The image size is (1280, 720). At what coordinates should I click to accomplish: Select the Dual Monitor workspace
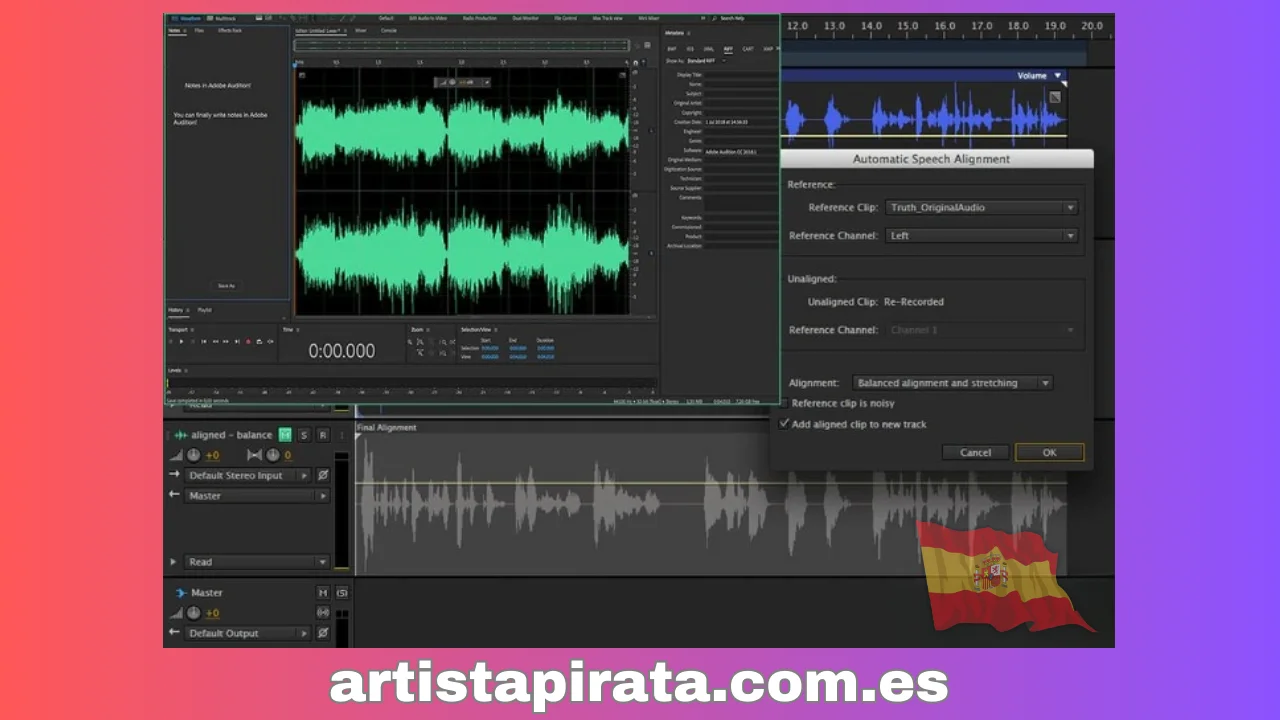coord(525,19)
